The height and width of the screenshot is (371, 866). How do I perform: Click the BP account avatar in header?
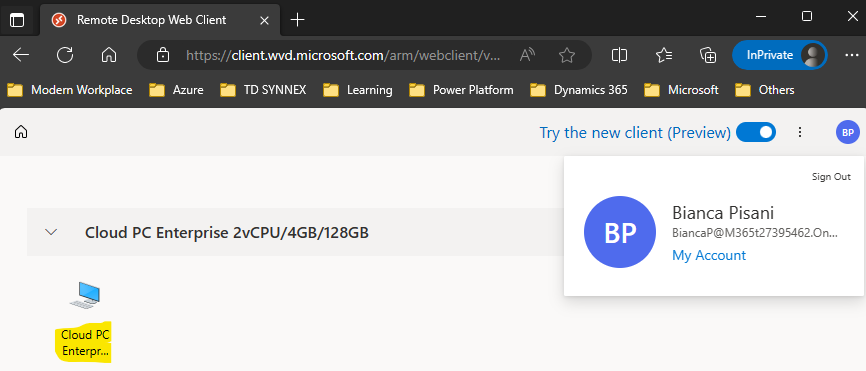click(x=848, y=132)
